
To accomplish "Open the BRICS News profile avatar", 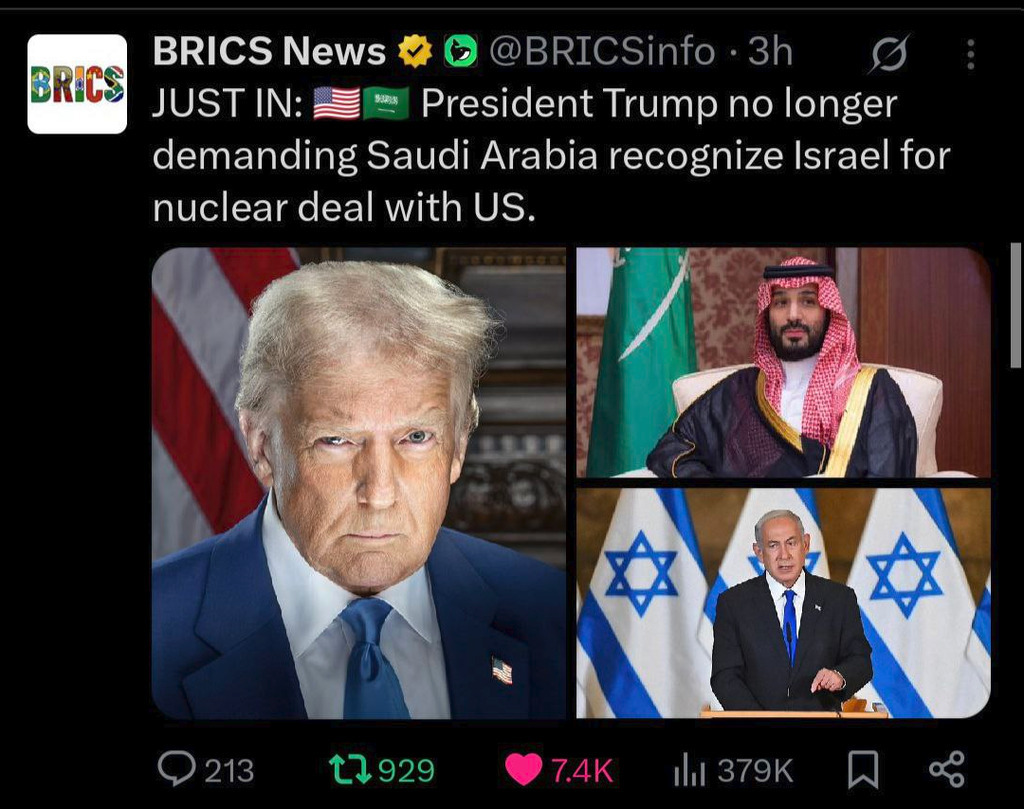I will point(77,84).
